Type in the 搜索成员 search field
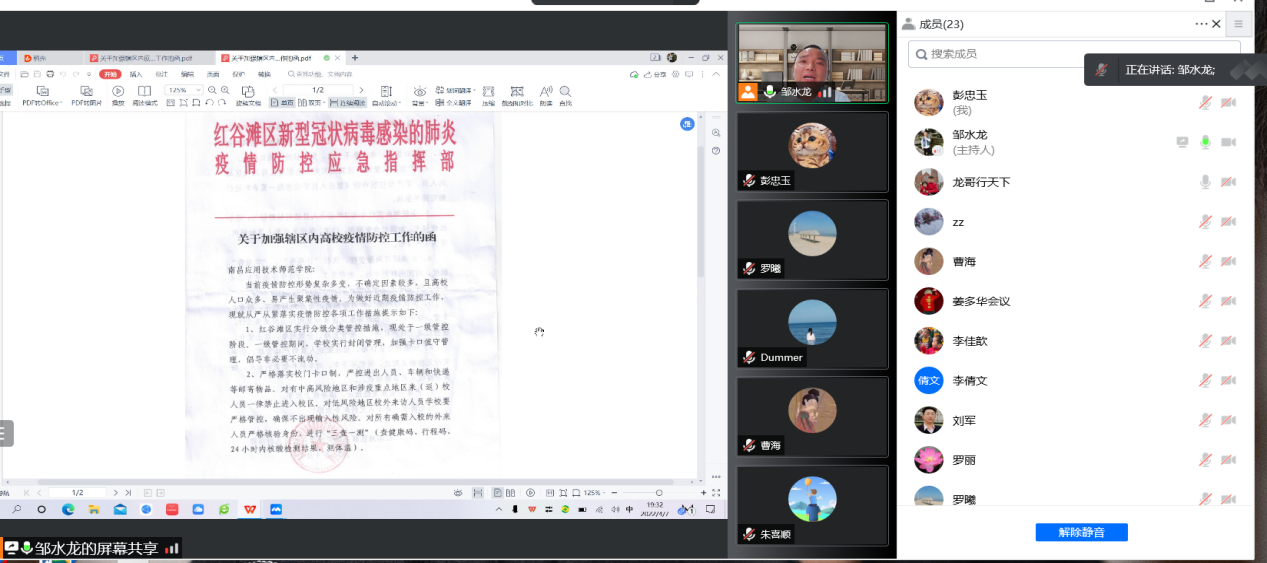Image resolution: width=1267 pixels, height=563 pixels. click(x=1074, y=54)
